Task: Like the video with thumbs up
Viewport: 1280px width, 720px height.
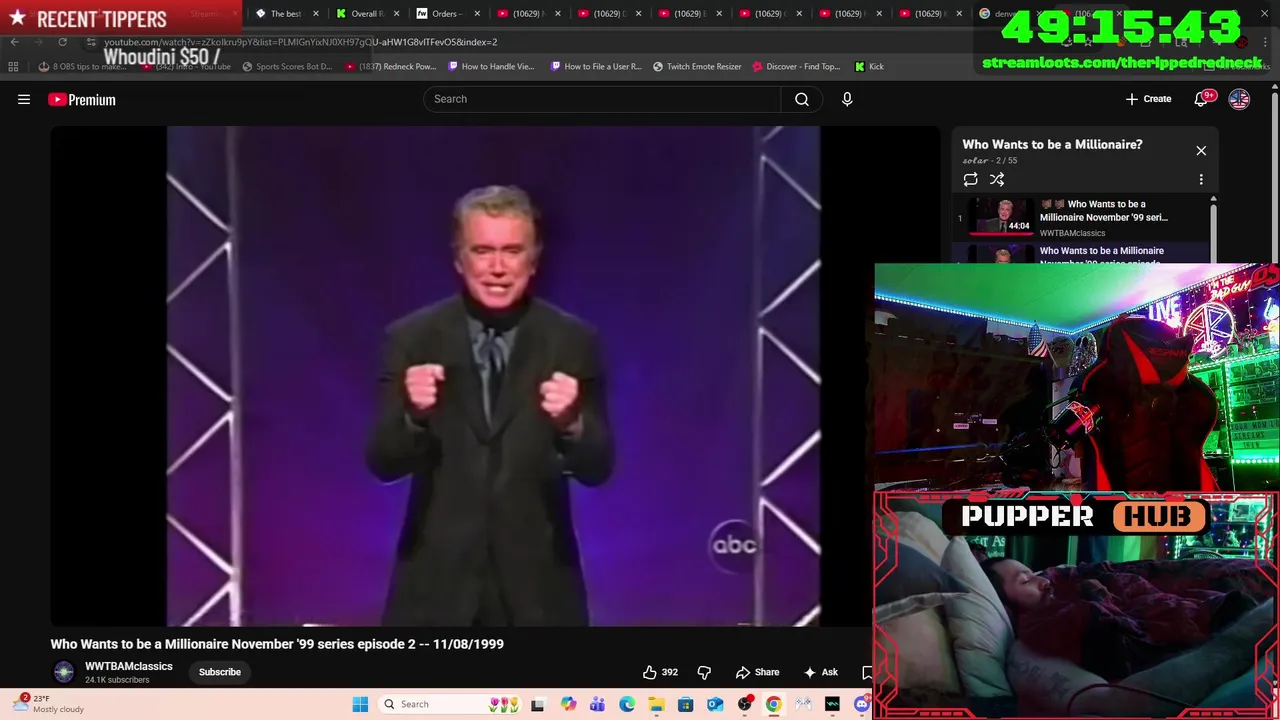Action: [x=660, y=672]
